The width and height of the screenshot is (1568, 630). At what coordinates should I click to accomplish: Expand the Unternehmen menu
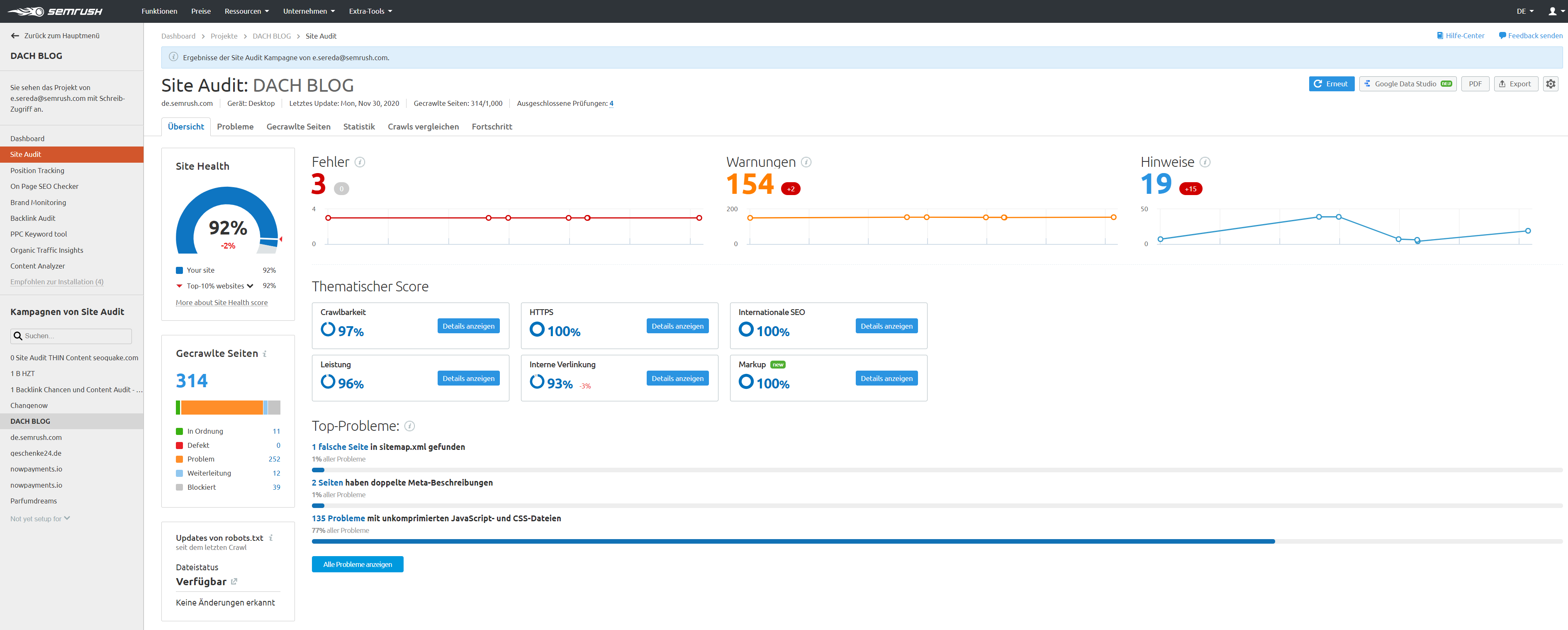[309, 12]
